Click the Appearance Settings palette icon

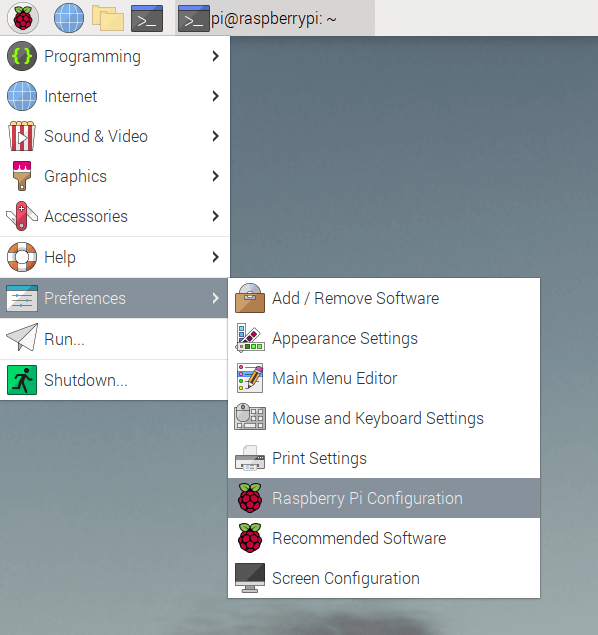click(250, 337)
